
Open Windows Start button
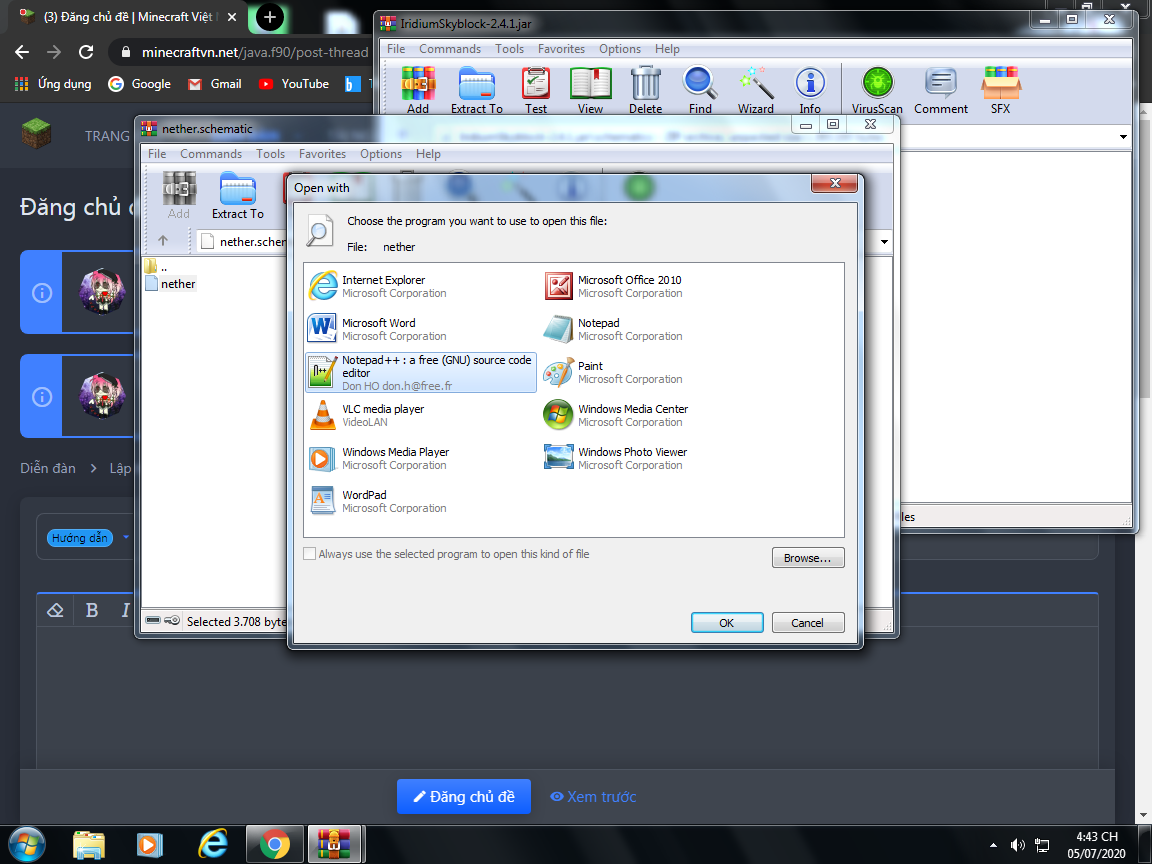coord(26,845)
